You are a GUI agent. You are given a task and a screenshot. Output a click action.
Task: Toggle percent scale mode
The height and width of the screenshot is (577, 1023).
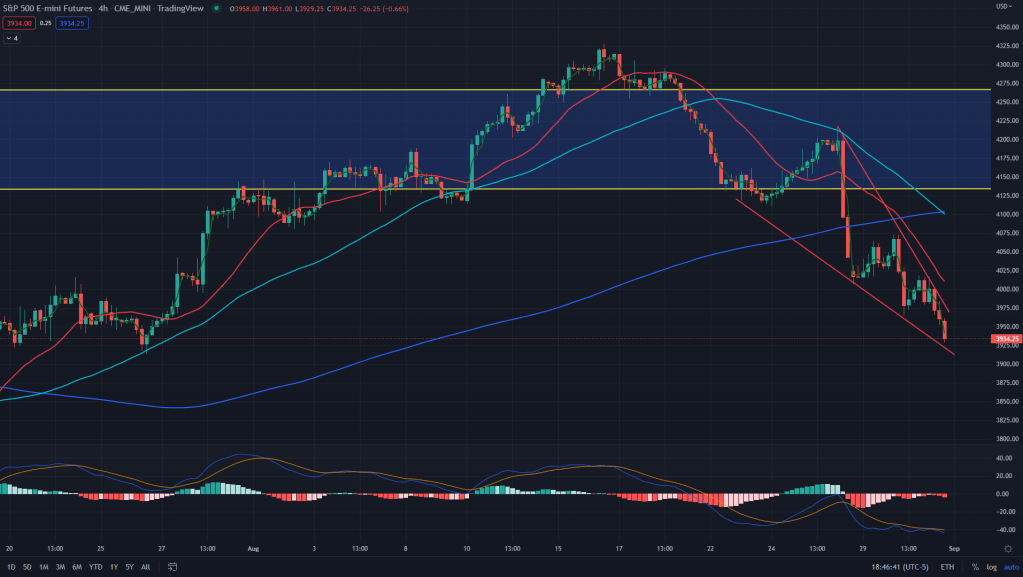(974, 567)
